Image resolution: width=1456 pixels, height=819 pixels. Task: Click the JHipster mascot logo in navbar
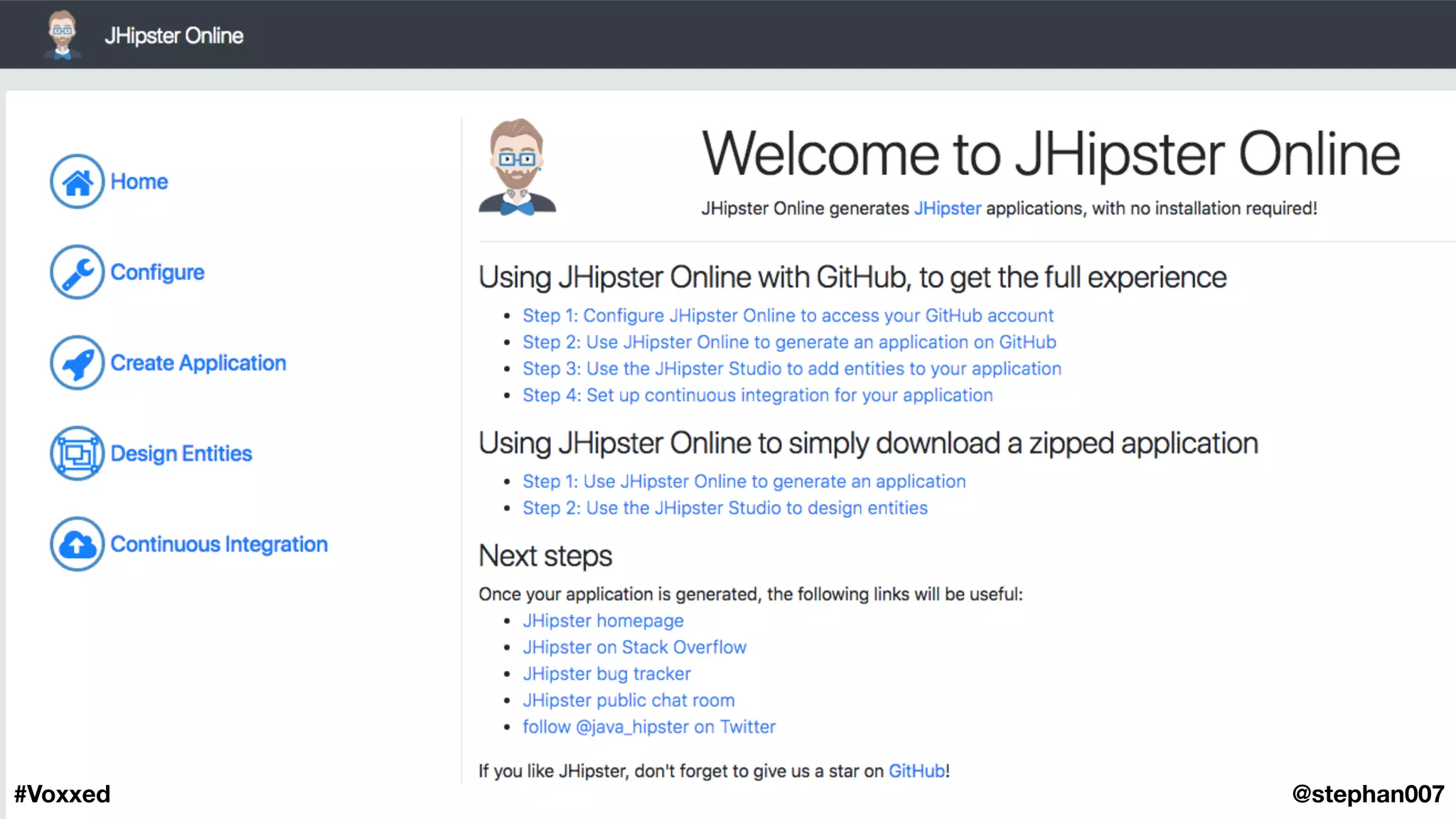coord(63,35)
